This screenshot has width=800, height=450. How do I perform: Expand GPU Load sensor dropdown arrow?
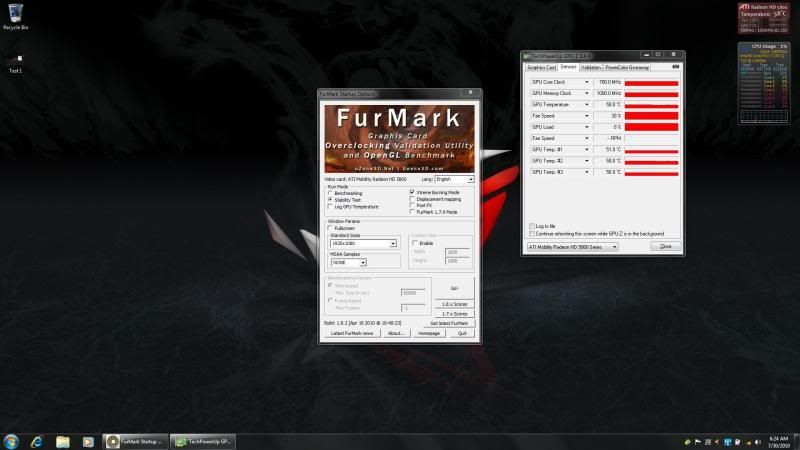pos(586,127)
